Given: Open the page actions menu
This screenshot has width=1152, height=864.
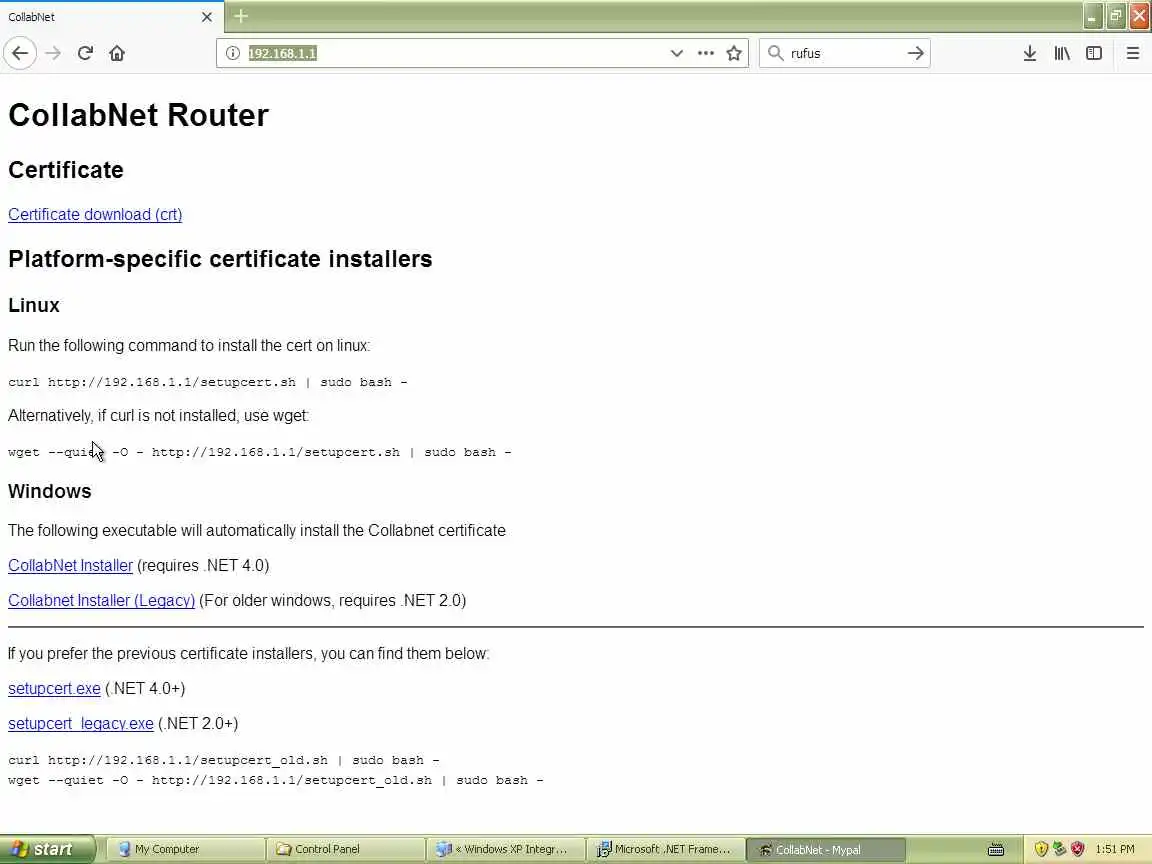Looking at the screenshot, I should tap(705, 53).
